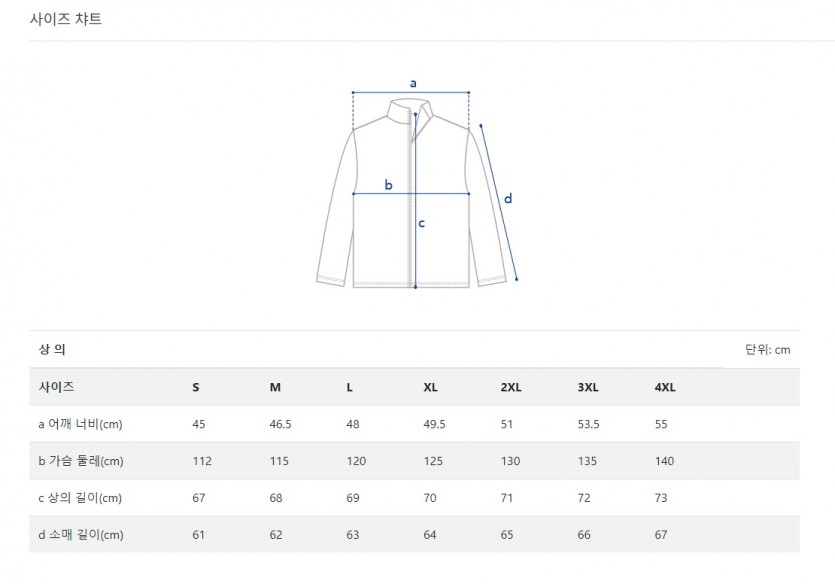The width and height of the screenshot is (835, 584).
Task: Select the 2XL size column header
Action: point(511,387)
